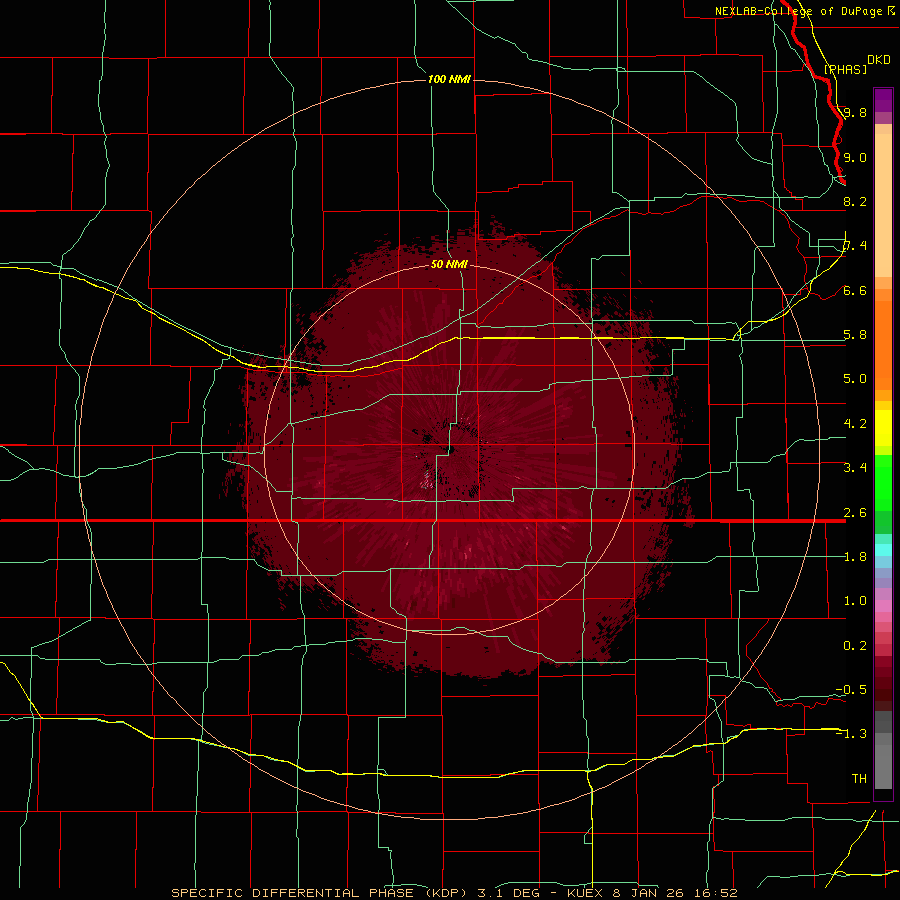Click the purple segment at top of color bar
Image resolution: width=900 pixels, height=900 pixels.
pos(883,100)
